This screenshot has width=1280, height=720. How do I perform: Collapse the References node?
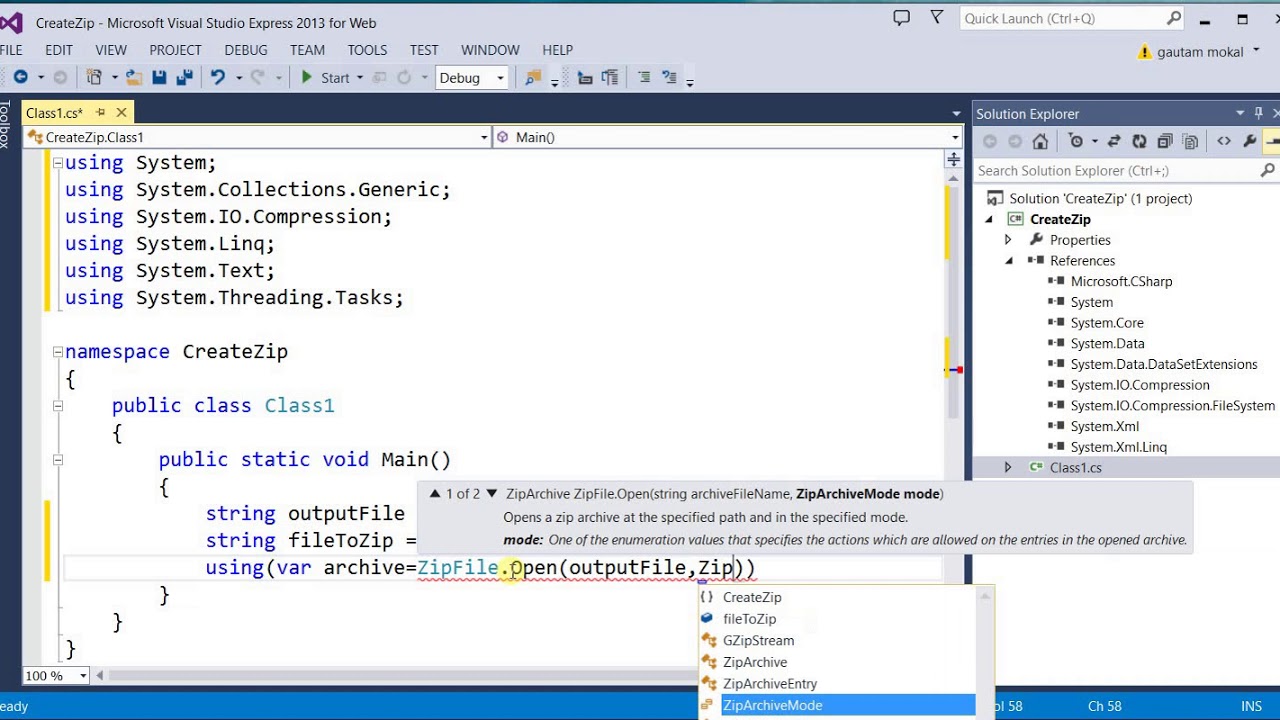click(x=1008, y=261)
